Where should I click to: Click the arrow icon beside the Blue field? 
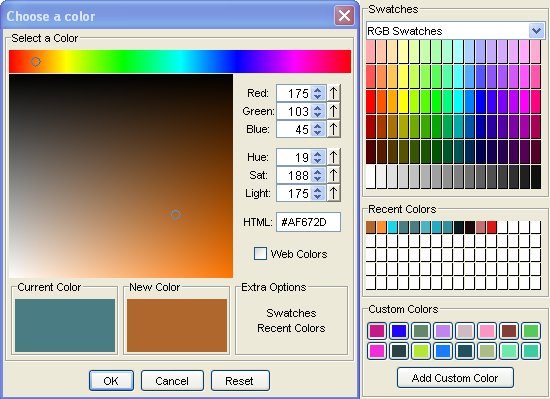tap(334, 129)
